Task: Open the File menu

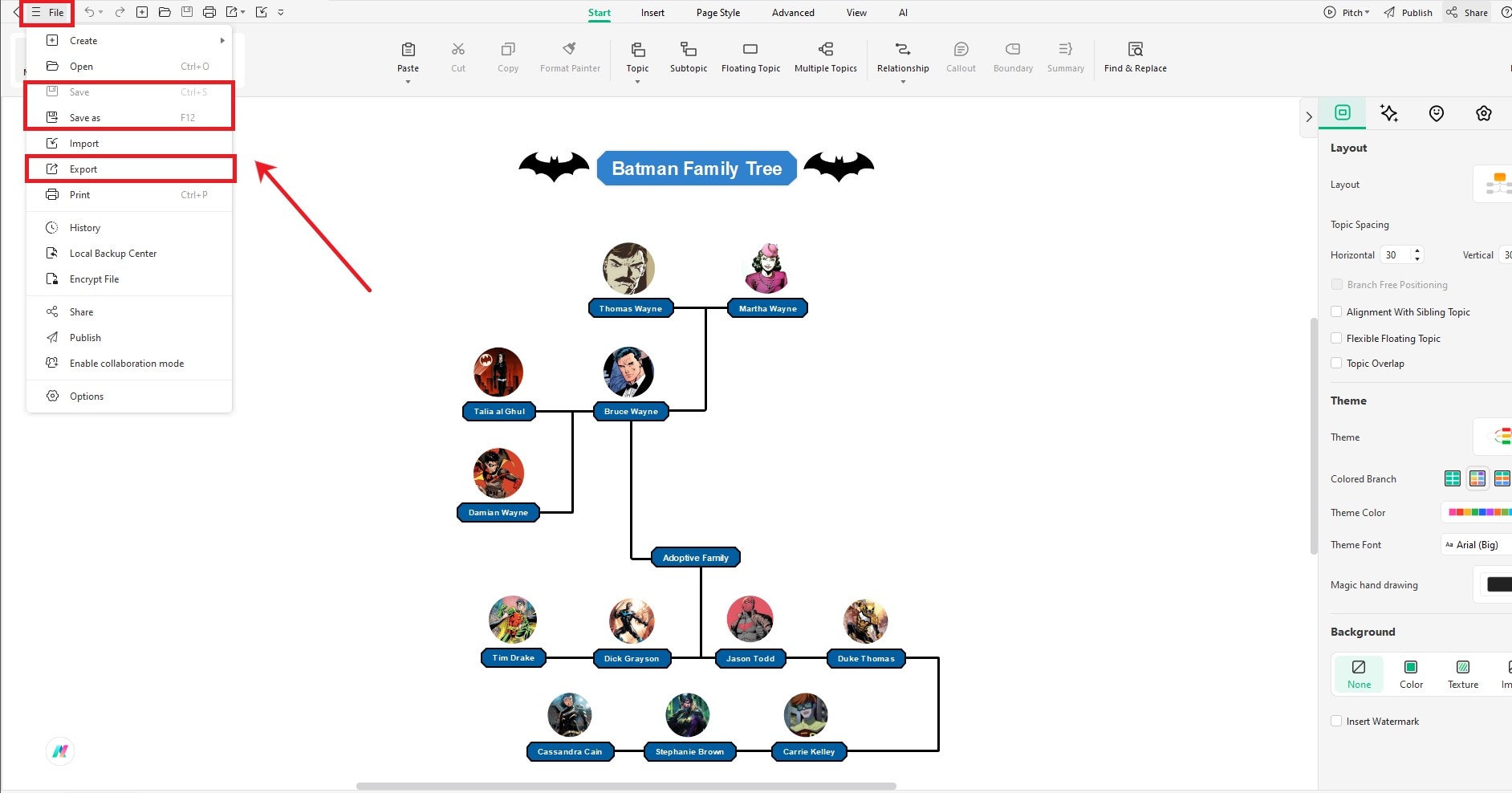Action: (47, 12)
